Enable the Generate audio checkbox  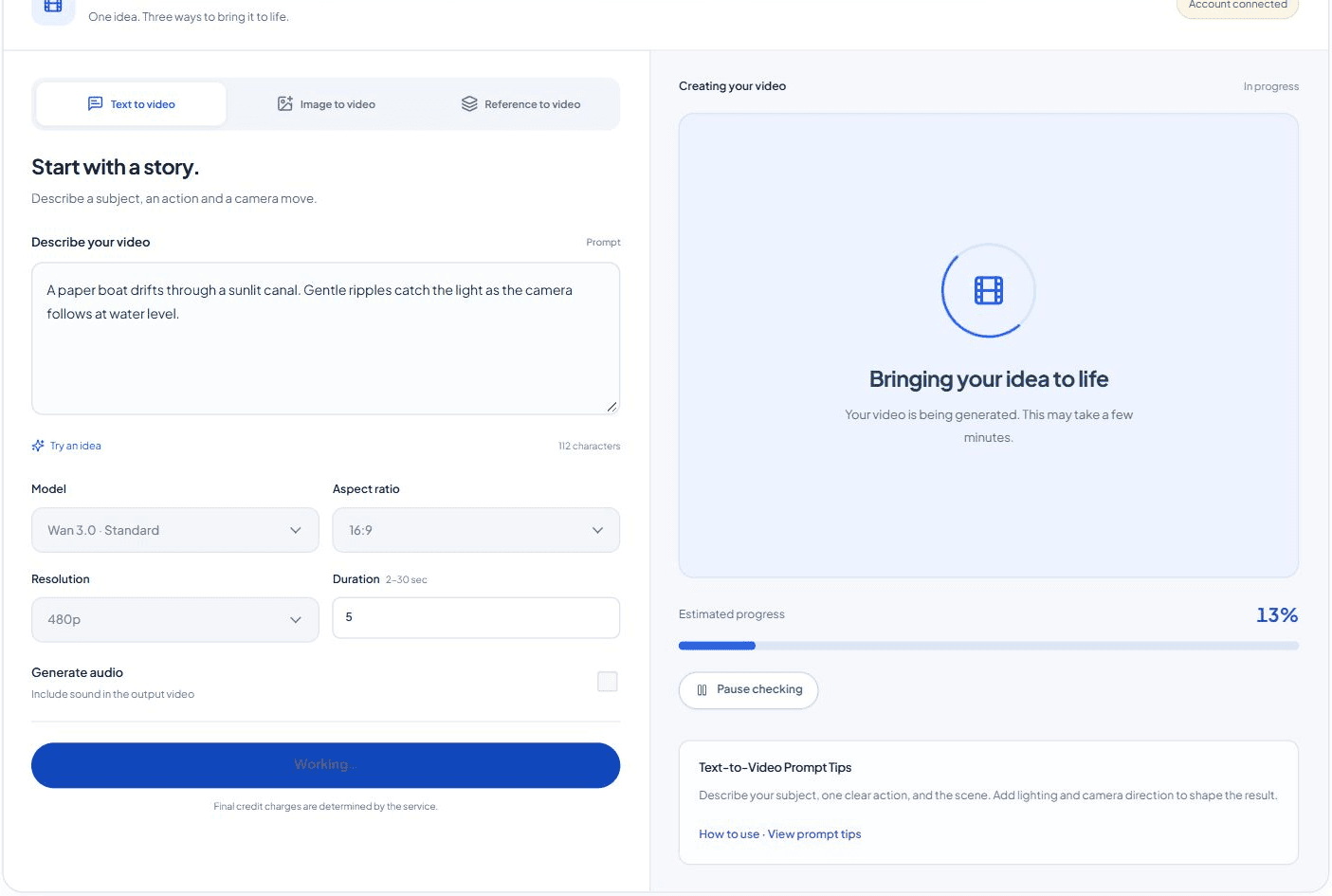point(608,682)
